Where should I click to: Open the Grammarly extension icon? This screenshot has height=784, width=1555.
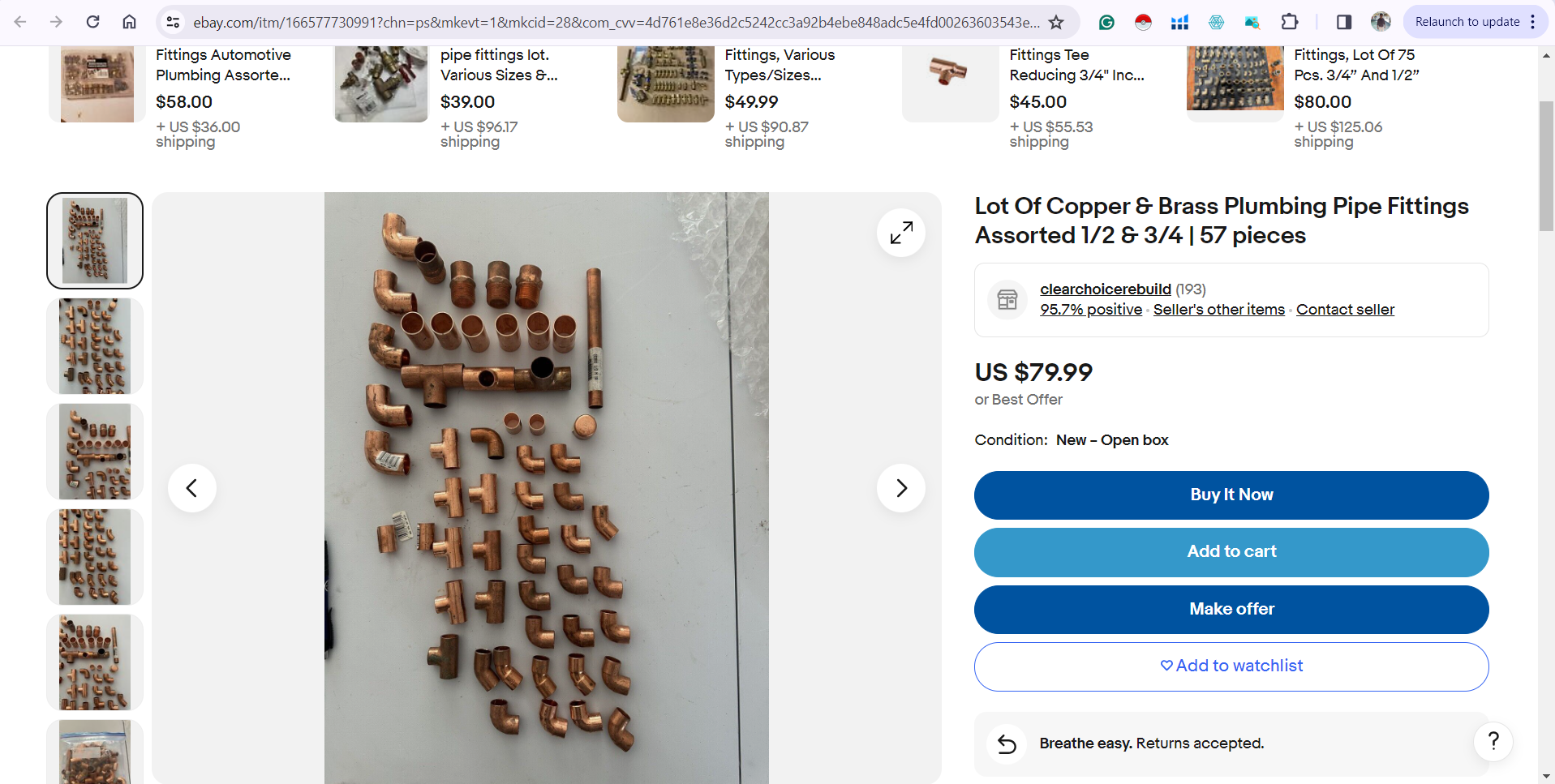[1106, 22]
